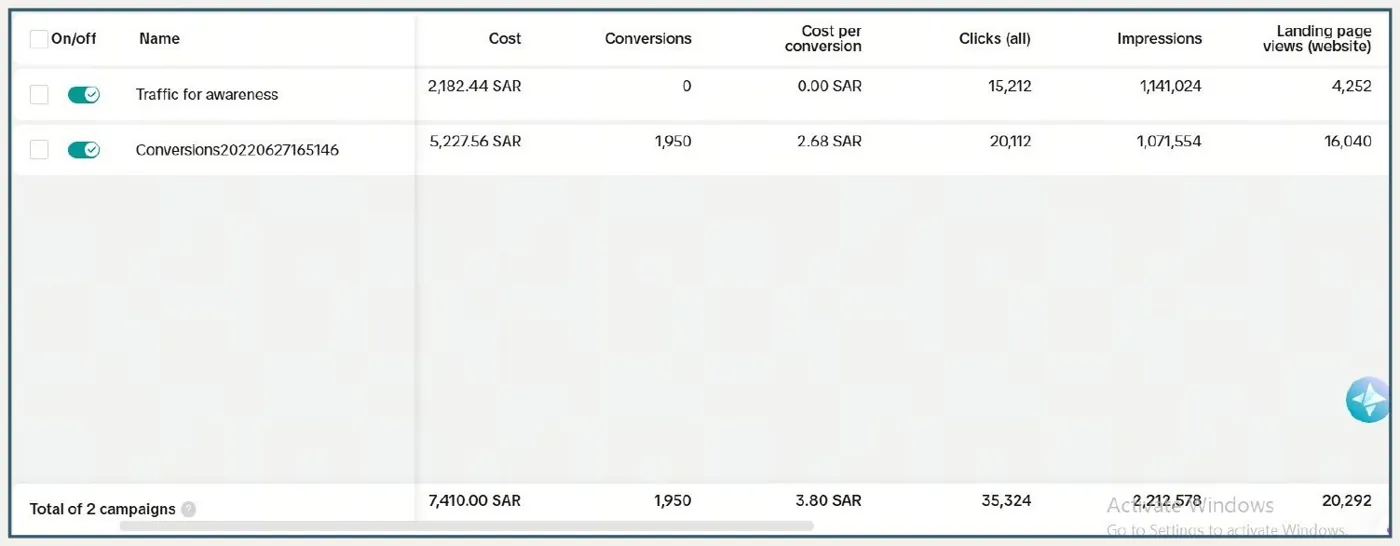Select the 0 conversions value for Traffic for awareness
This screenshot has height=546, width=1400.
click(687, 86)
